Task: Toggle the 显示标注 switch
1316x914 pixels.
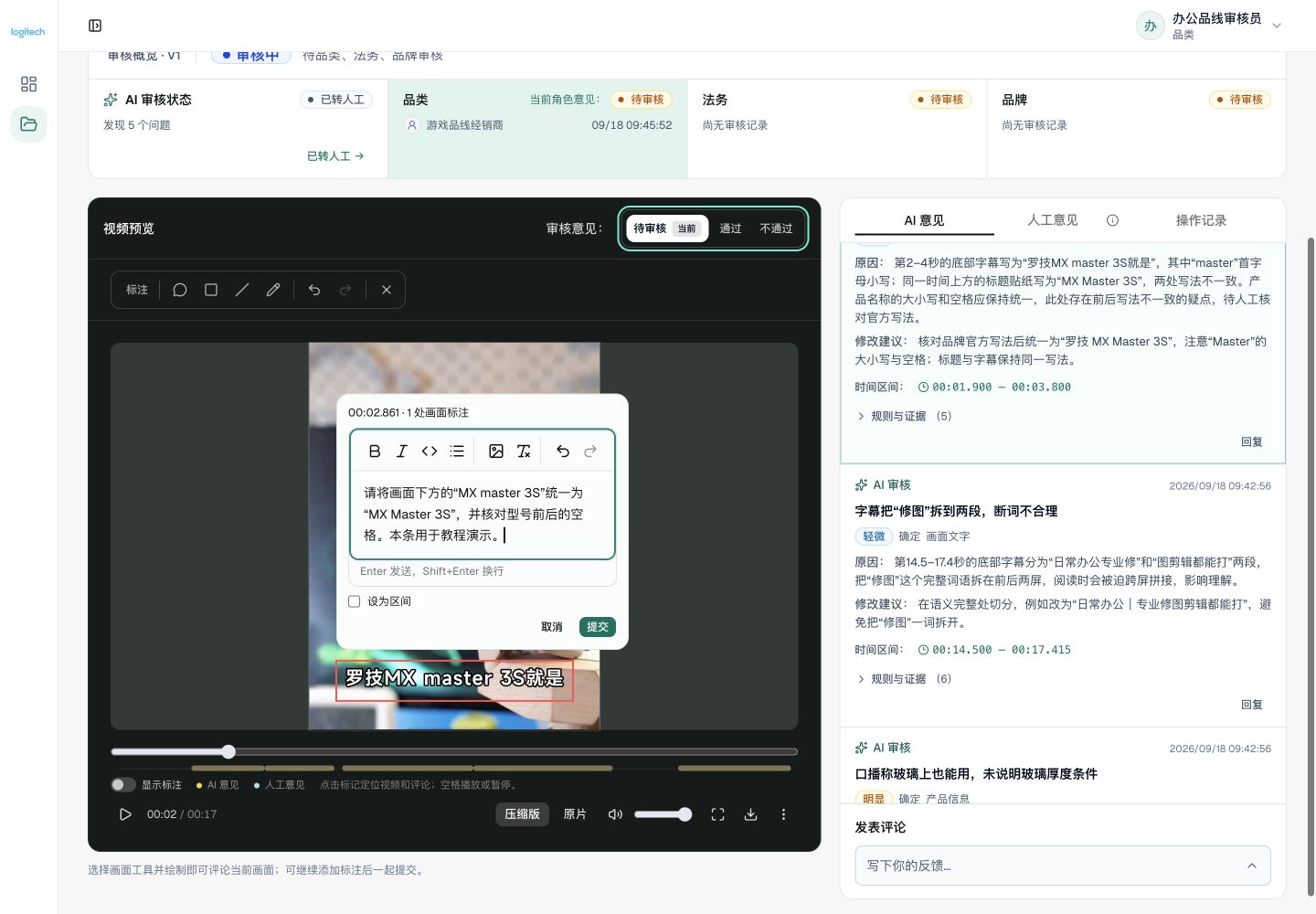Action: point(122,785)
